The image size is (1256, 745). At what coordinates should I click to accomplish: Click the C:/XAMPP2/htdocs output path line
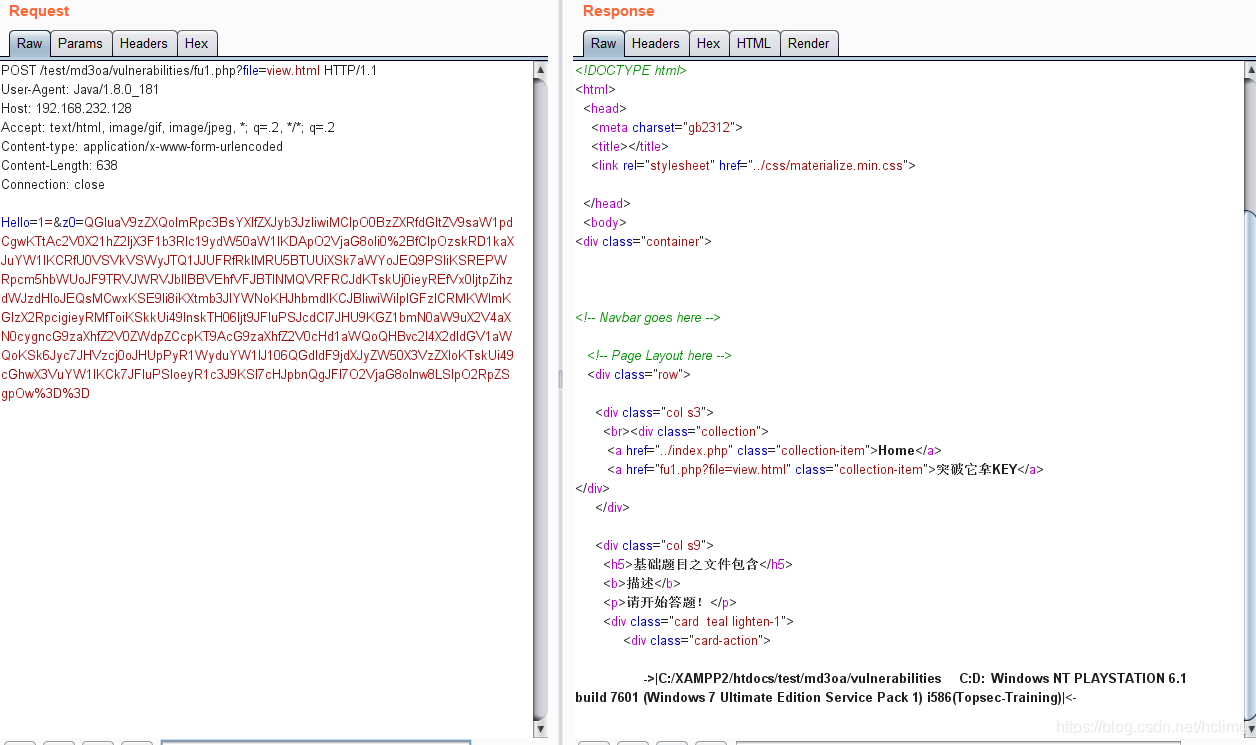(915, 679)
